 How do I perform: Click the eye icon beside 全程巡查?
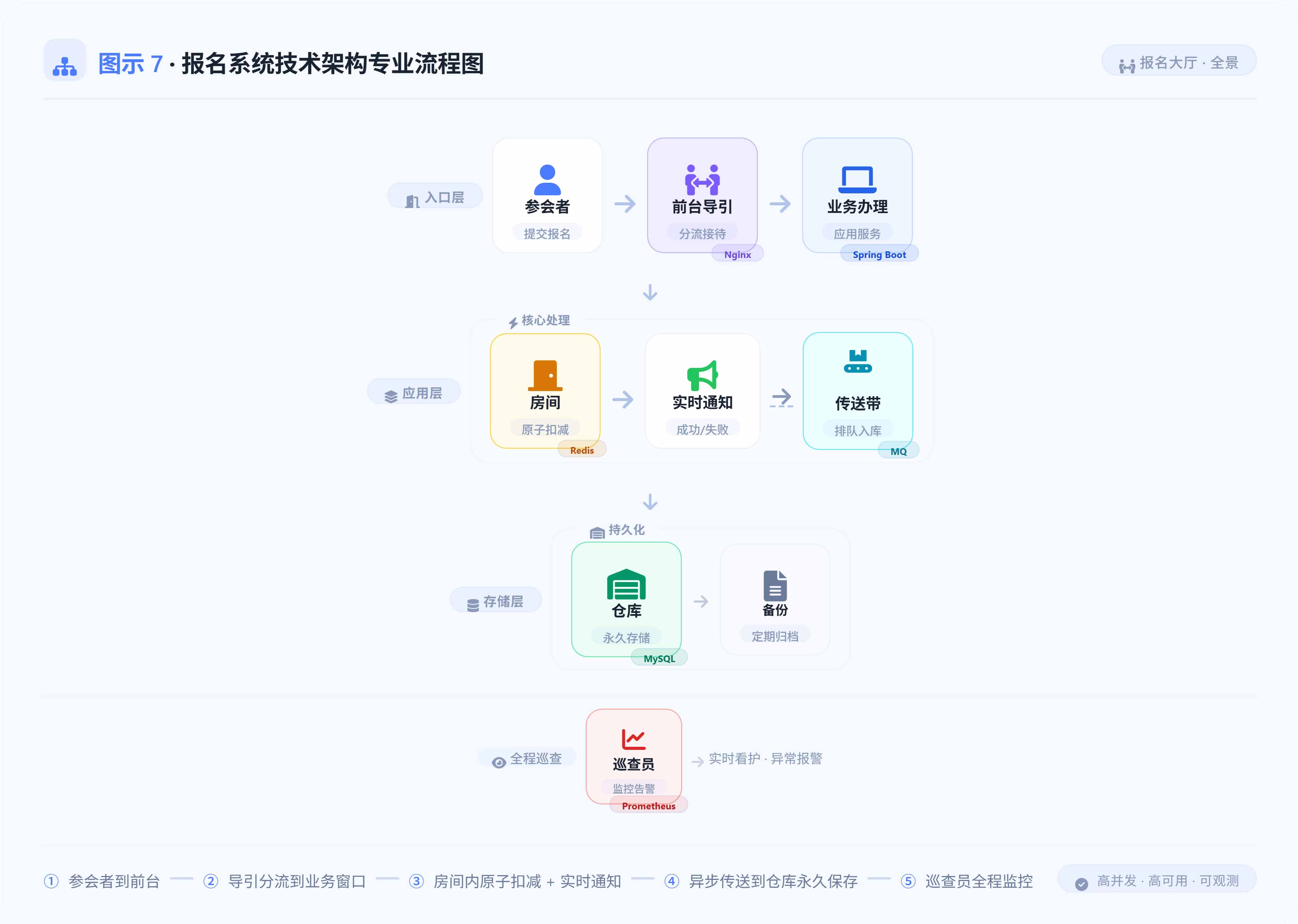[499, 763]
